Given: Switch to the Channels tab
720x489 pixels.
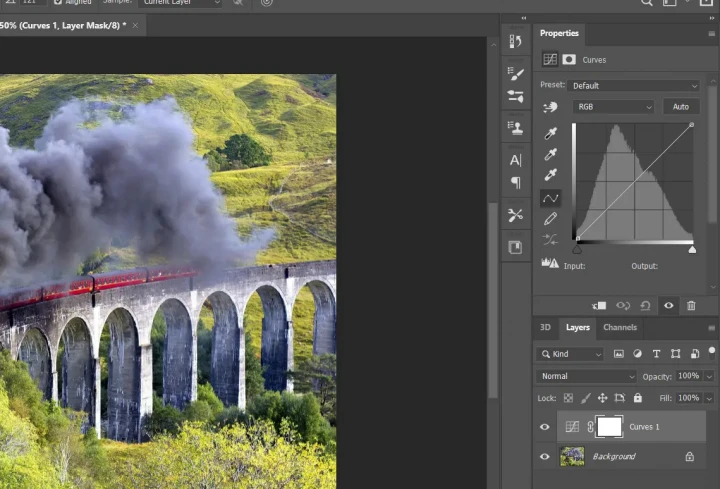Looking at the screenshot, I should coord(620,327).
